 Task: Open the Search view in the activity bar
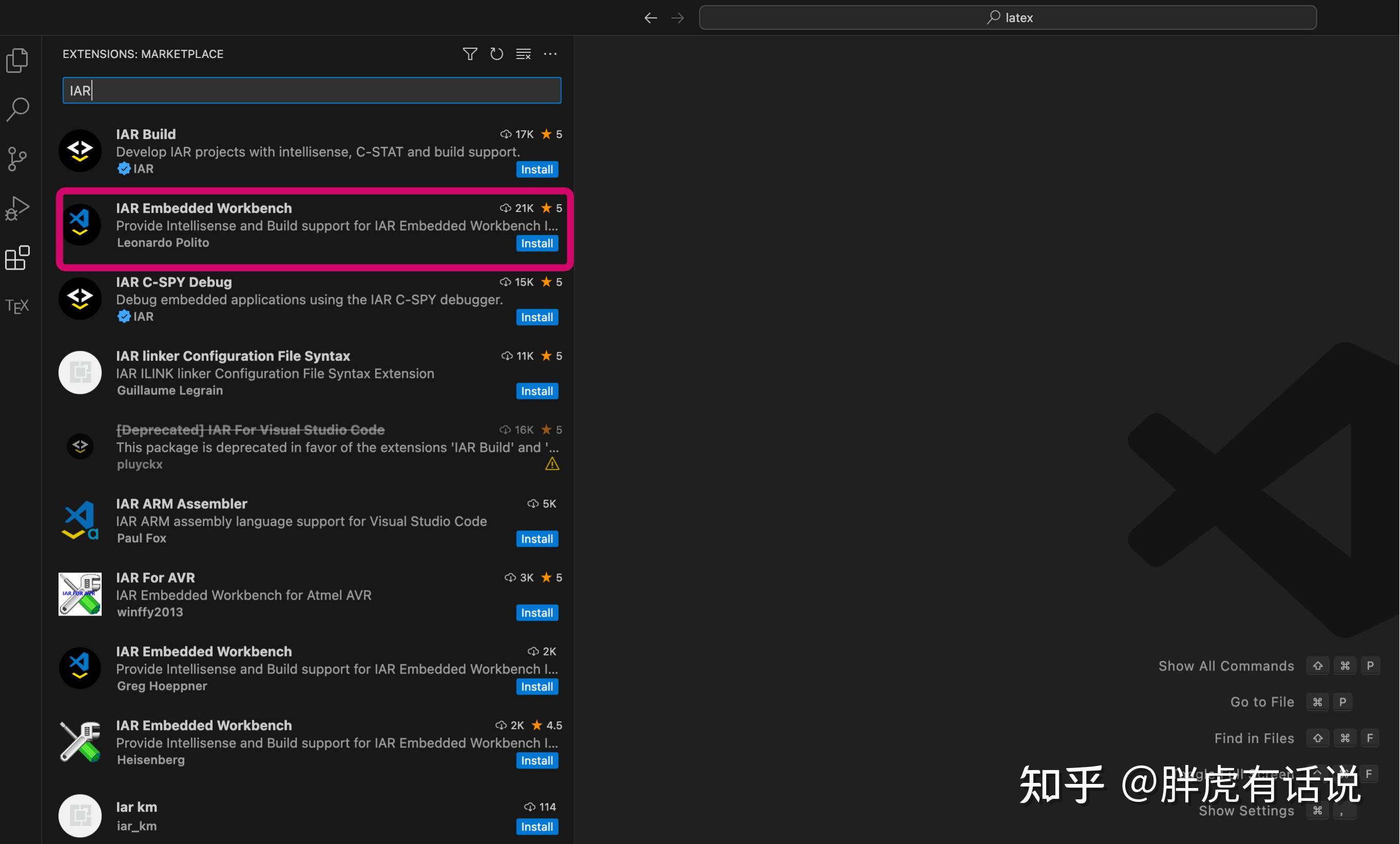pos(17,109)
